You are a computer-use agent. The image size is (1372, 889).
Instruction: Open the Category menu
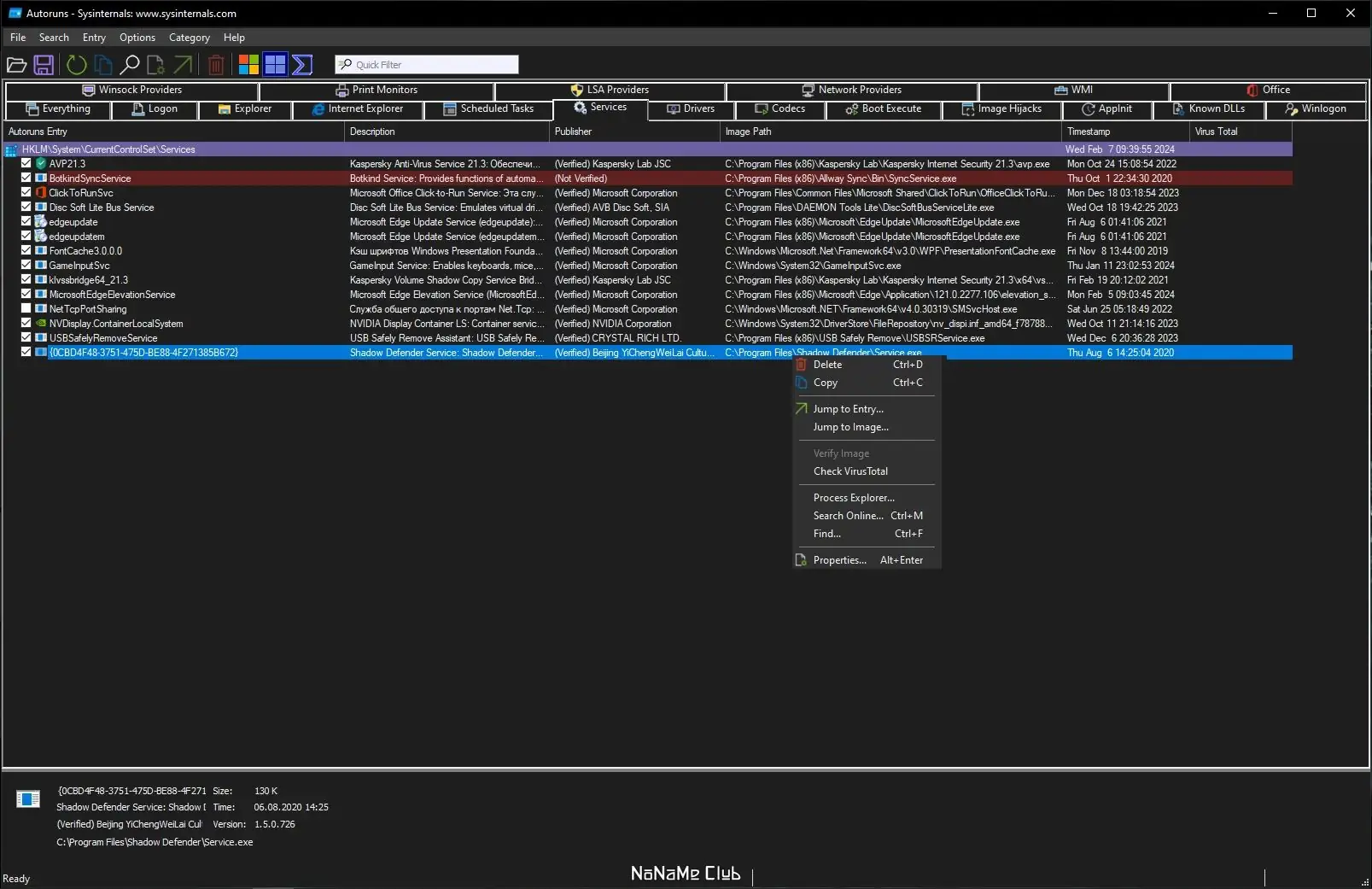tap(190, 38)
